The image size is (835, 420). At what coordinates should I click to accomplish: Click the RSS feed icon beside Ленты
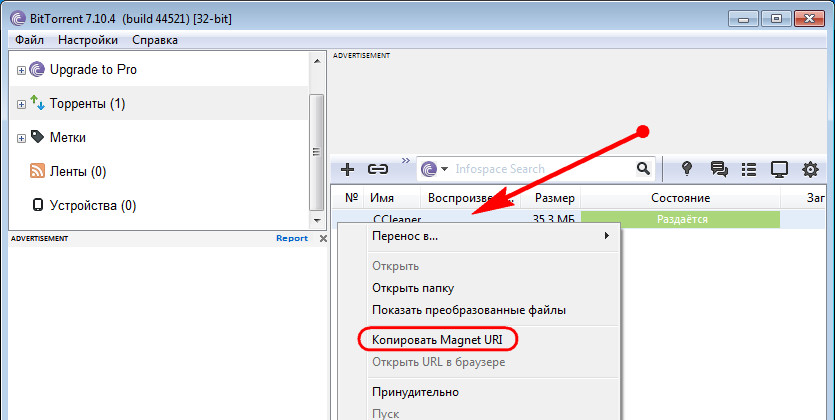tap(37, 171)
